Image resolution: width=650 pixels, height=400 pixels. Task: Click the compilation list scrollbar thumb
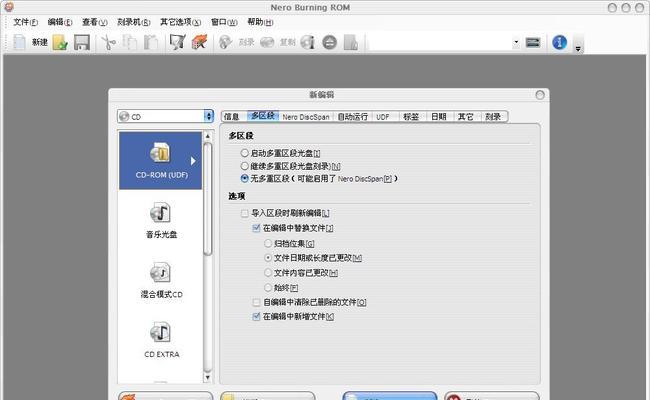208,199
